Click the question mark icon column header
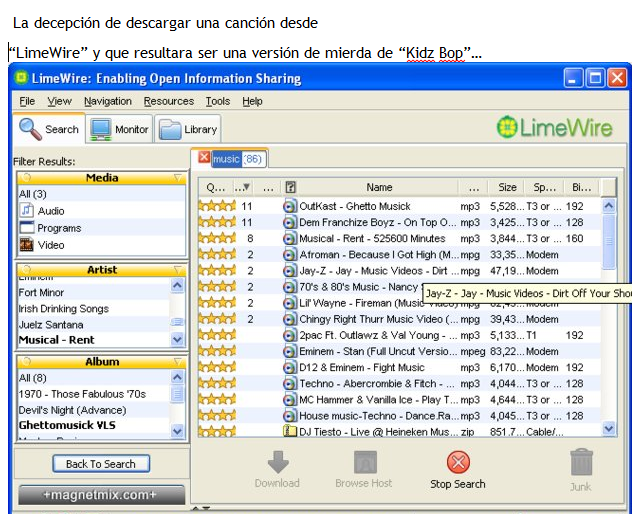Image resolution: width=632 pixels, height=514 pixels. pyautogui.click(x=290, y=187)
